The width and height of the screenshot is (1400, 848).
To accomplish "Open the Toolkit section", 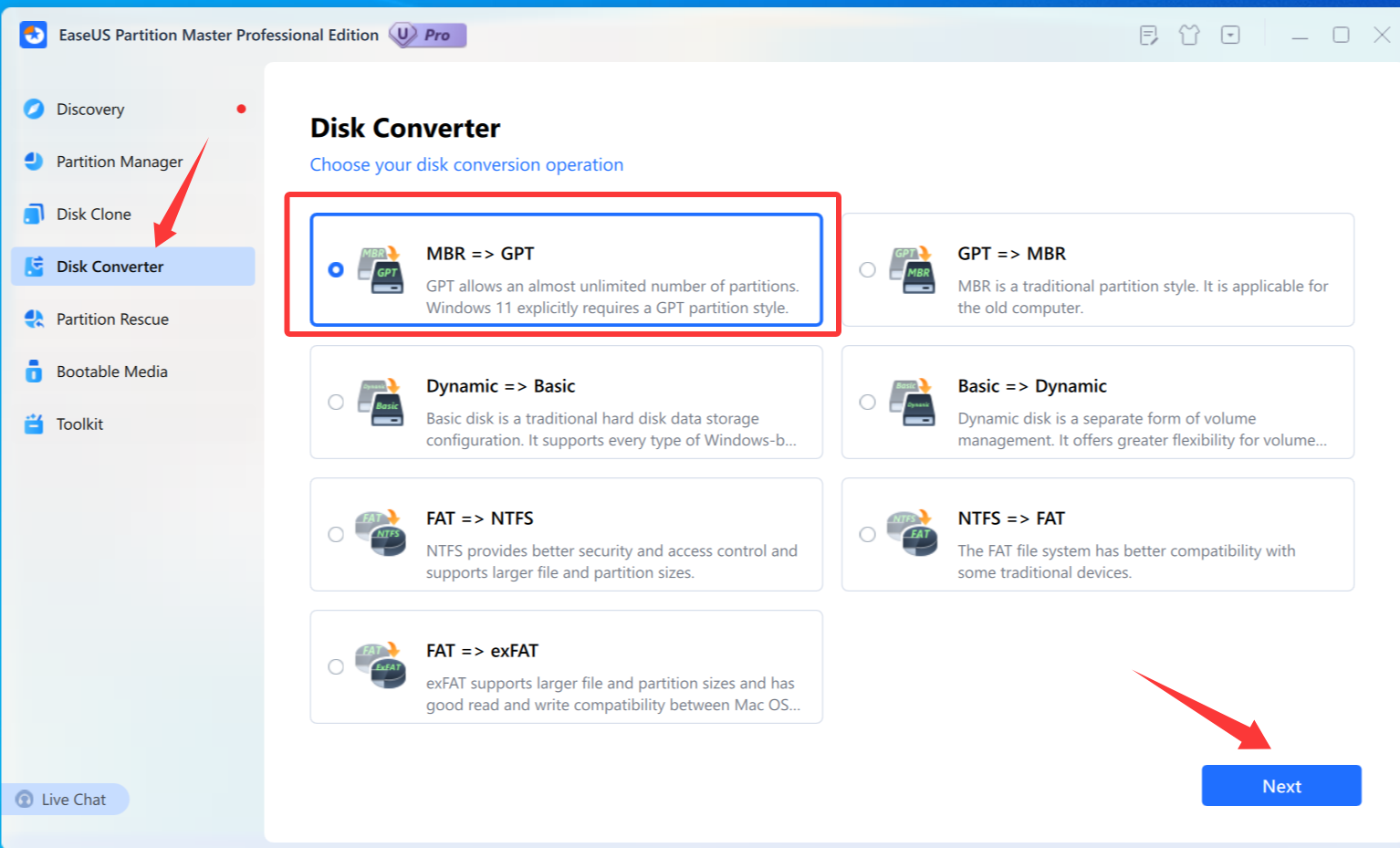I will (x=132, y=424).
